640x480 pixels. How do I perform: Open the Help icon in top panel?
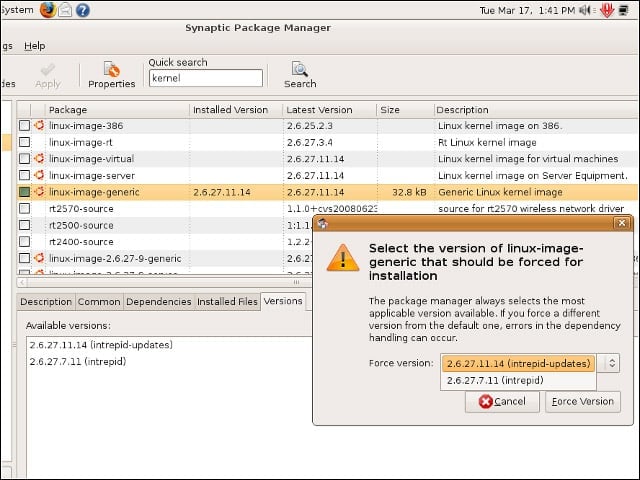[82, 10]
